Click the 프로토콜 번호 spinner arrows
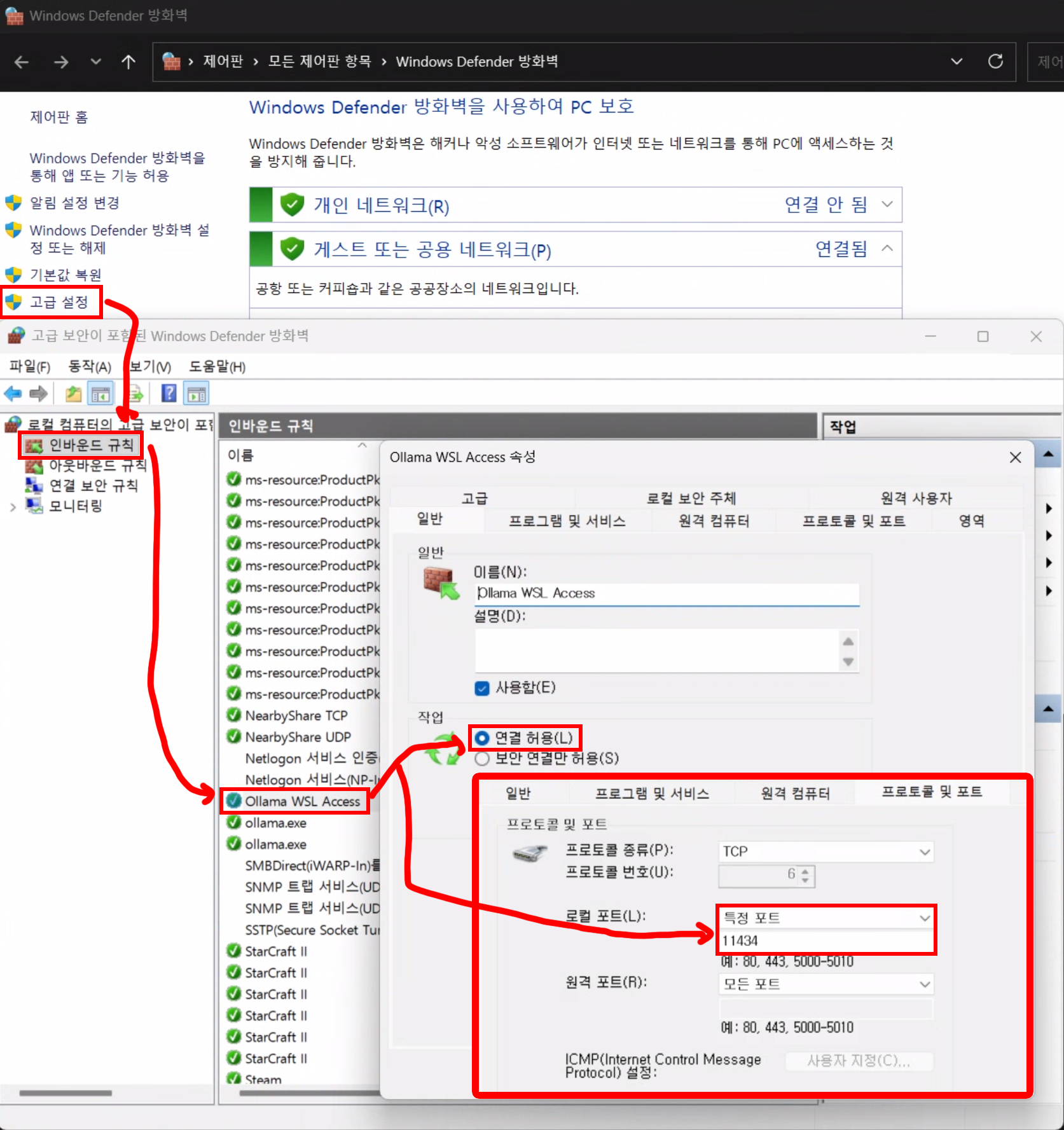 tap(805, 876)
